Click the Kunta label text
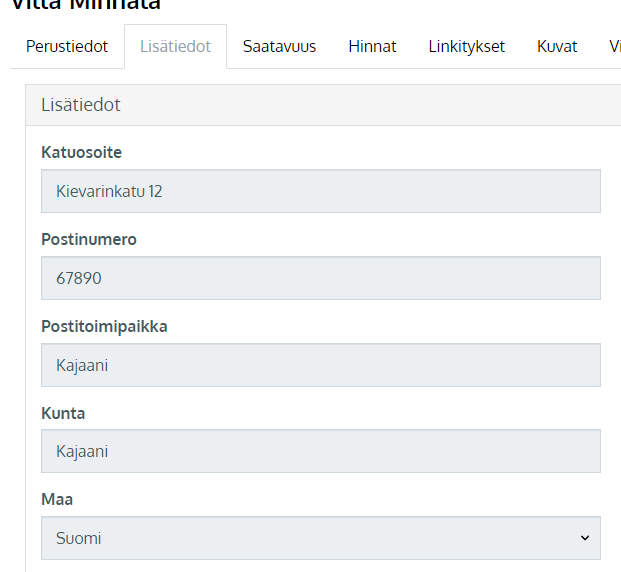The image size is (621, 572). pyautogui.click(x=63, y=413)
